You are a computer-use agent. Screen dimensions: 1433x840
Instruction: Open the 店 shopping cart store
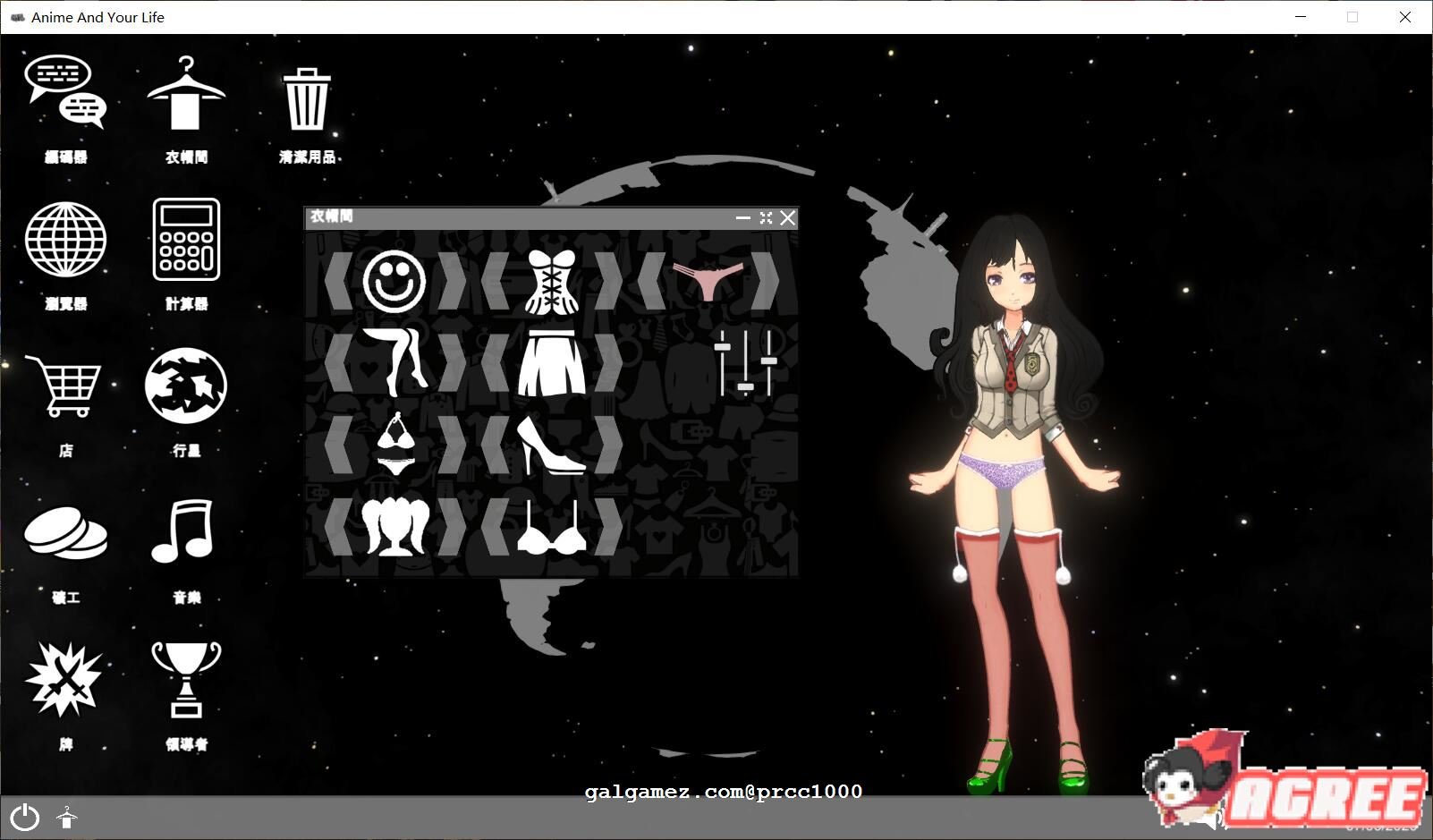[65, 386]
